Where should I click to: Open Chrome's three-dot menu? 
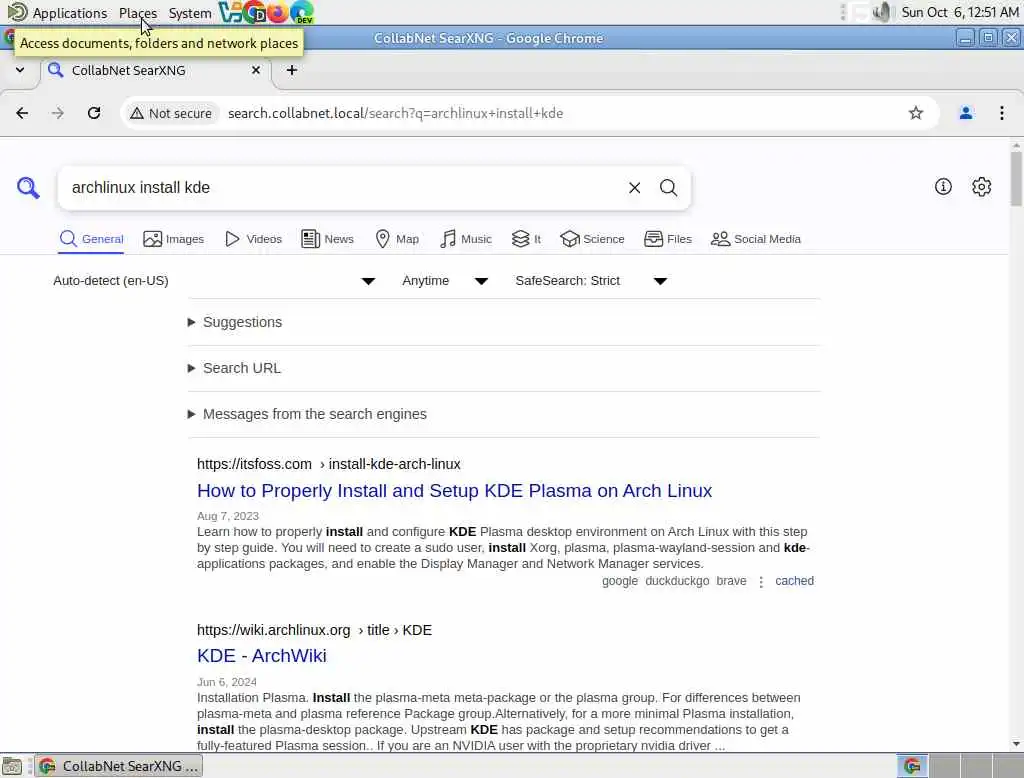point(1002,113)
